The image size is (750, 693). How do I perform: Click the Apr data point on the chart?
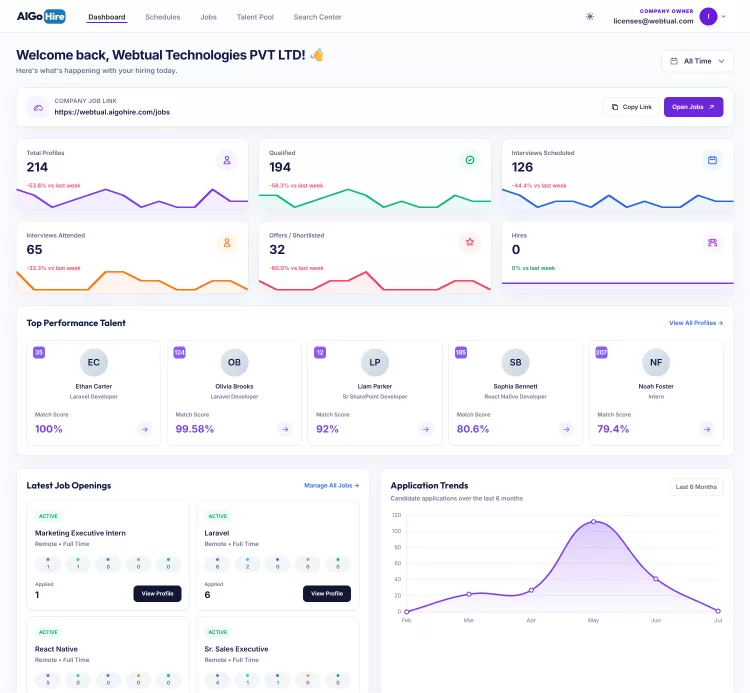[x=531, y=590]
